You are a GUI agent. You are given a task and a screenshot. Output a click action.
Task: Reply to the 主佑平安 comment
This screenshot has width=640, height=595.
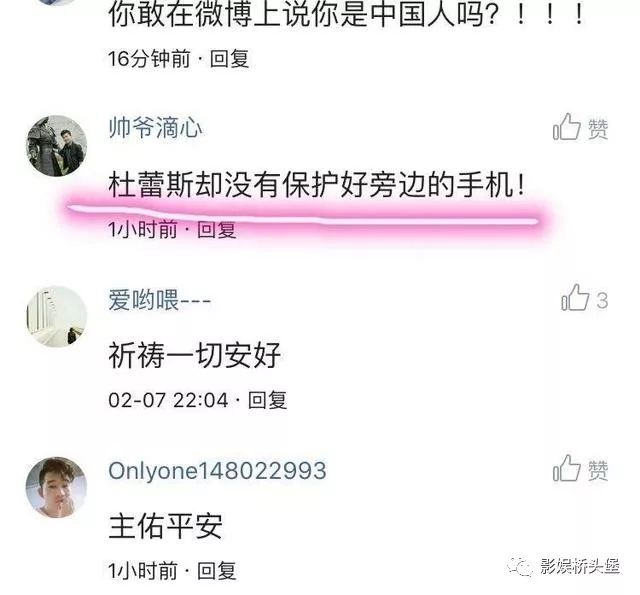point(216,570)
